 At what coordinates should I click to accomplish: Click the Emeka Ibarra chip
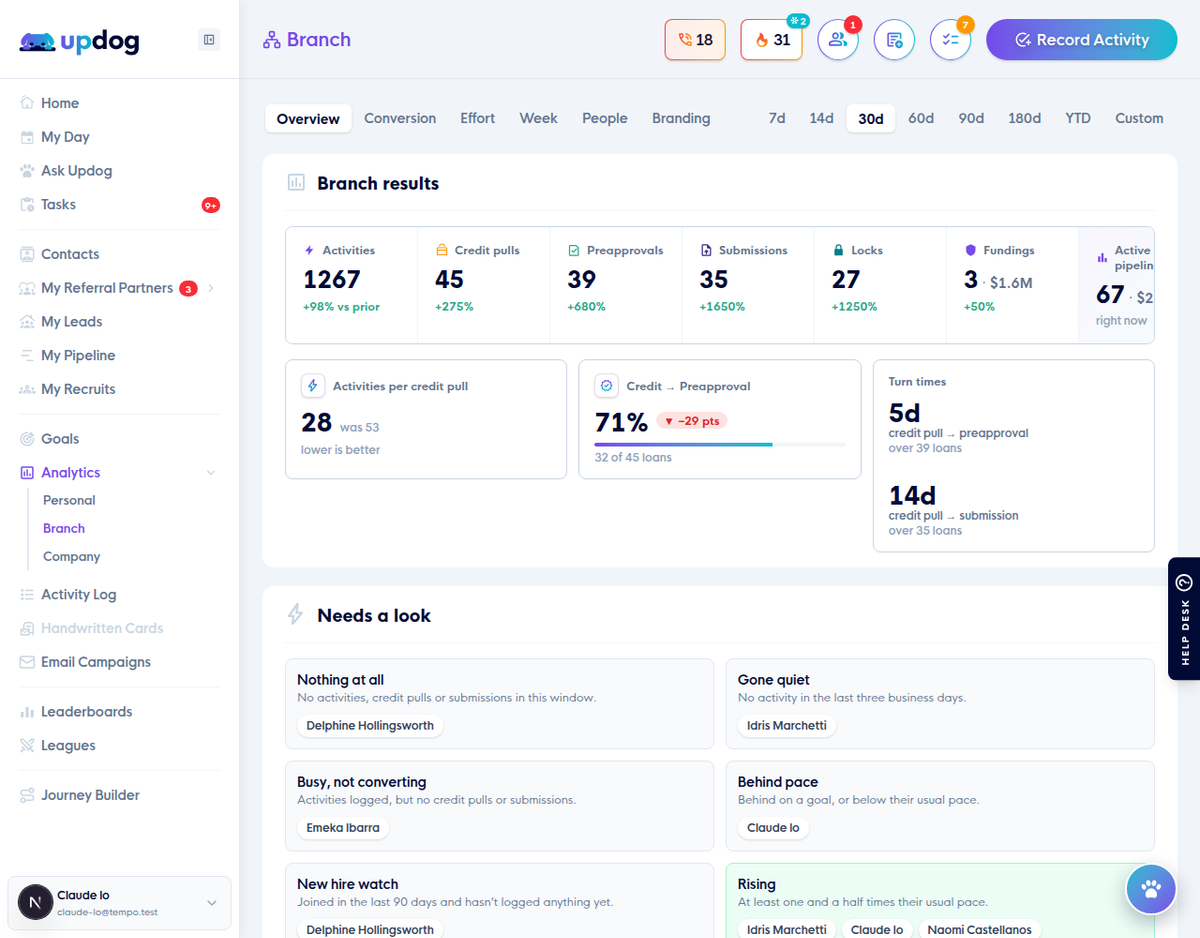click(x=343, y=828)
